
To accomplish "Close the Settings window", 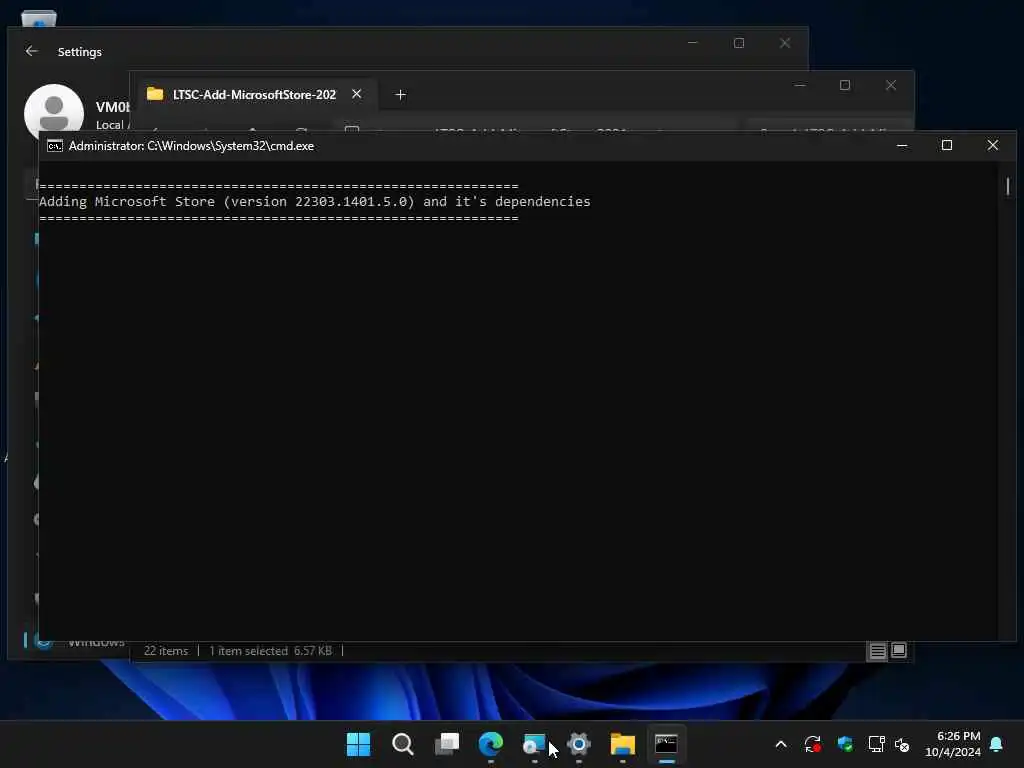I will 785,43.
